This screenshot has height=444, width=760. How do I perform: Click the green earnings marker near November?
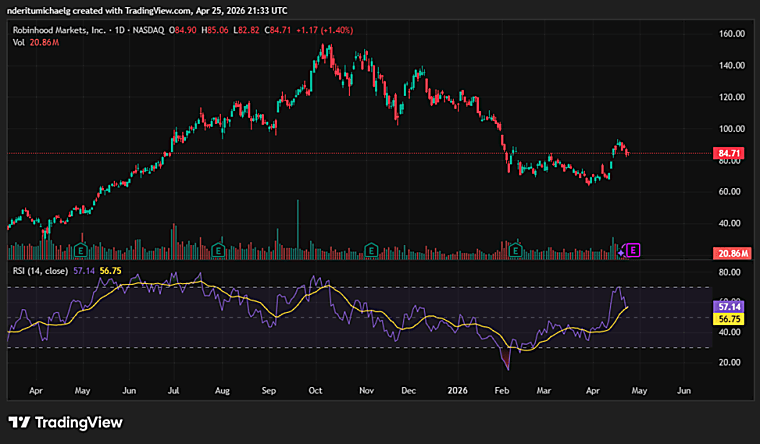(x=371, y=251)
